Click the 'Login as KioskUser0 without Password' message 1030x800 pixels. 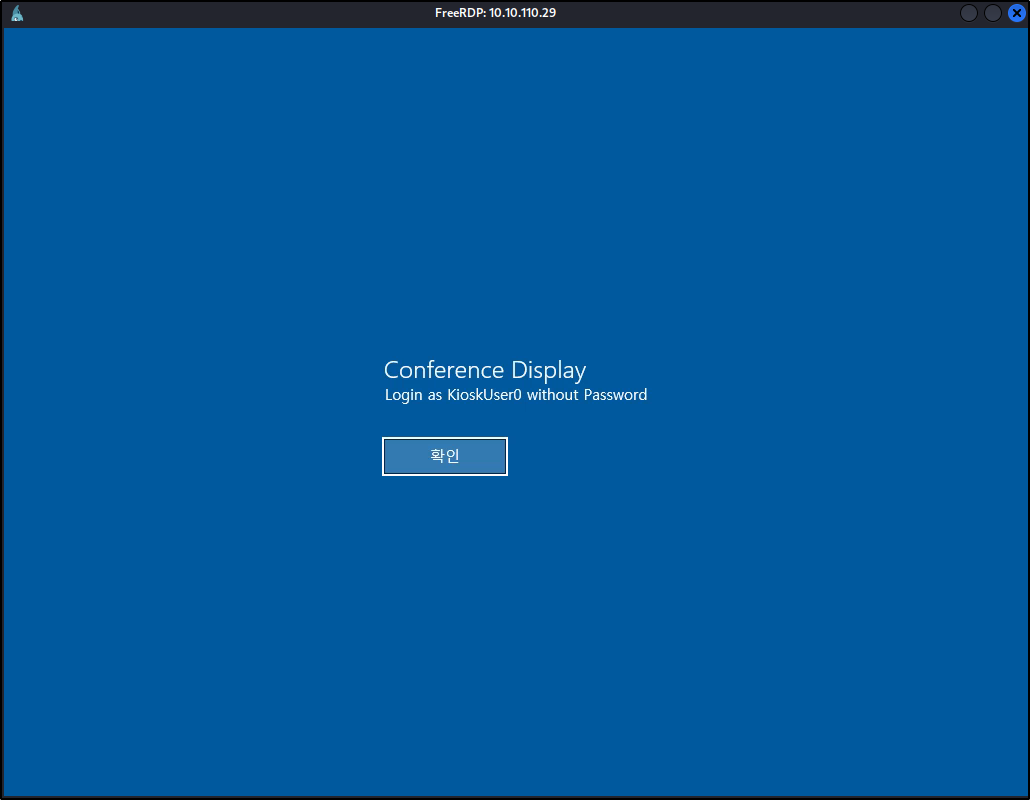[516, 395]
